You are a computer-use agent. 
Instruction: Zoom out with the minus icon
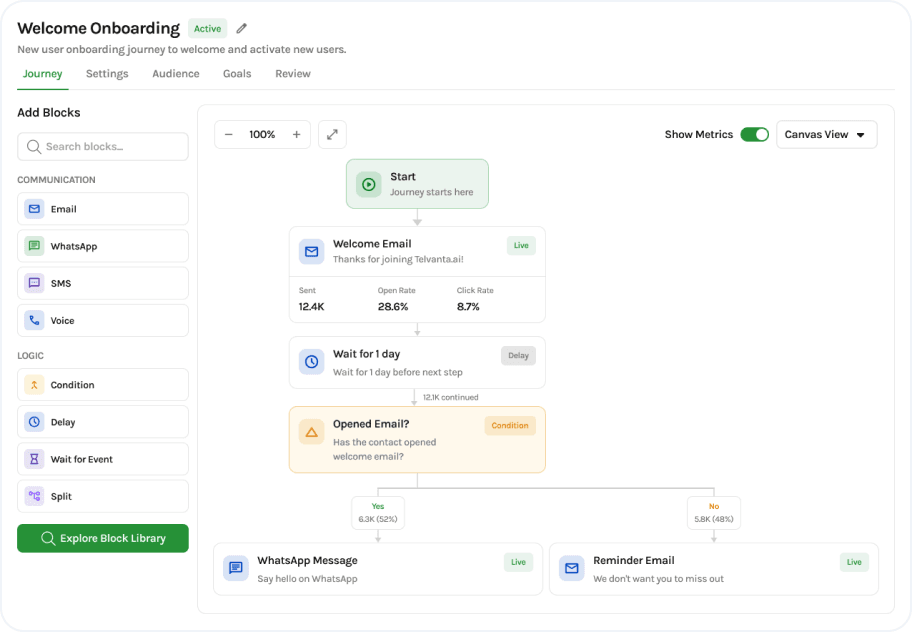pyautogui.click(x=229, y=134)
